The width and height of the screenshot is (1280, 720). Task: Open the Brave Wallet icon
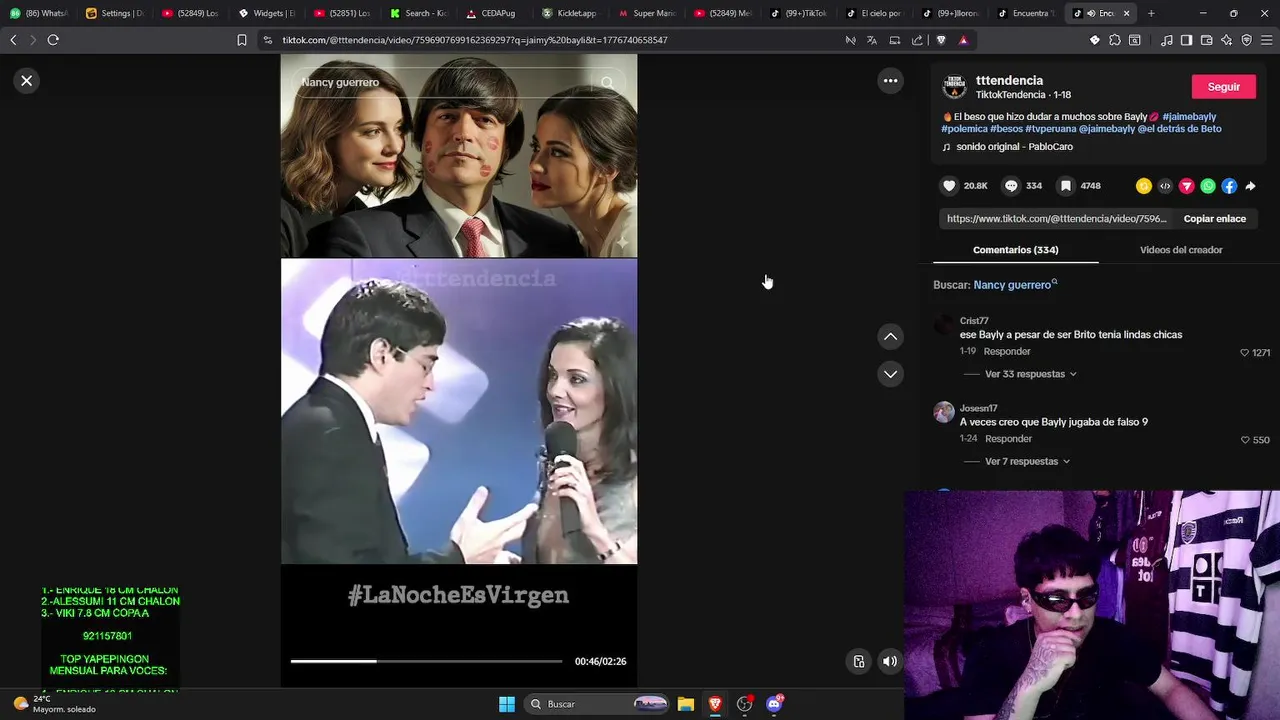coord(1206,40)
